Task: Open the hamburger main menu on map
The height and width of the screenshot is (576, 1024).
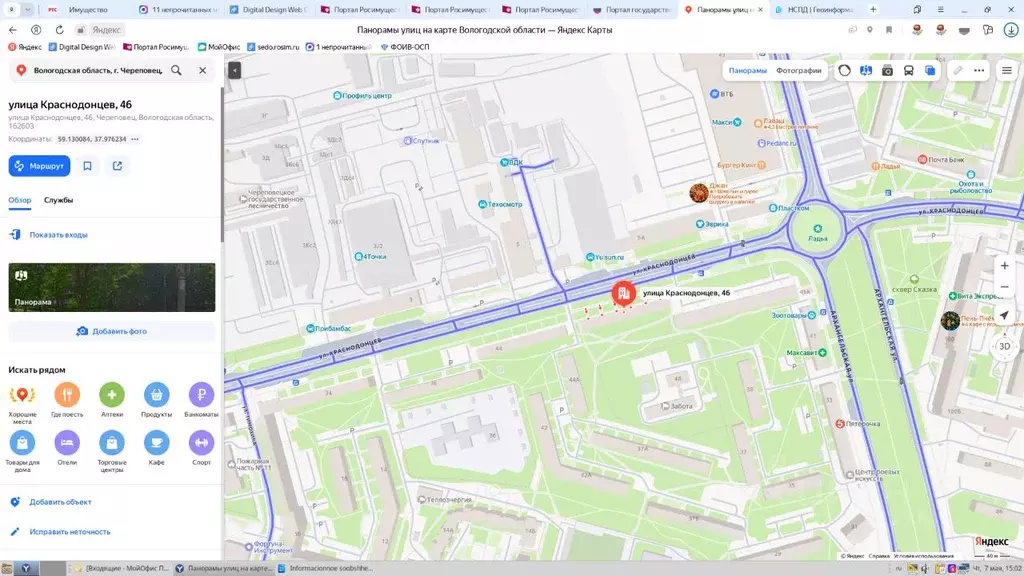Action: pos(1006,71)
